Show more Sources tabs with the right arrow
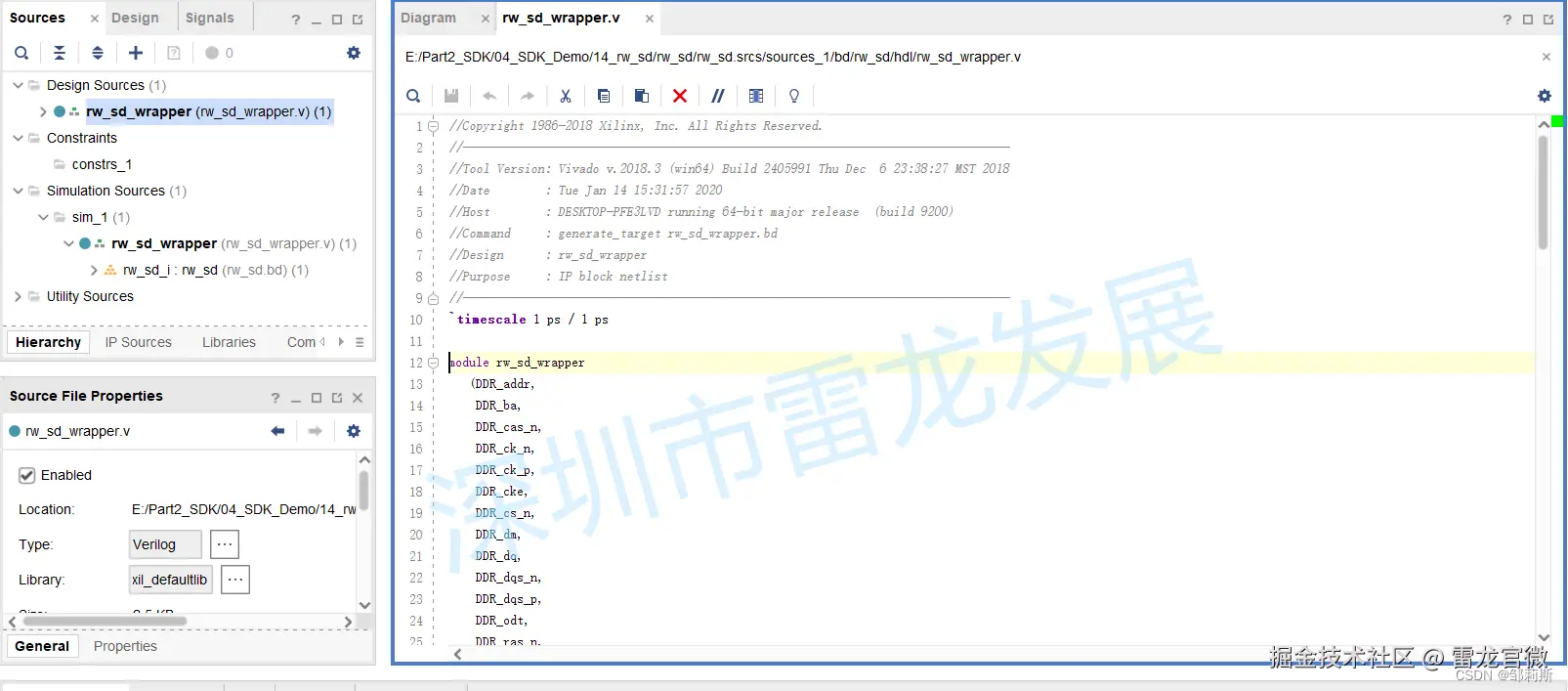The width and height of the screenshot is (1568, 691). tap(341, 342)
